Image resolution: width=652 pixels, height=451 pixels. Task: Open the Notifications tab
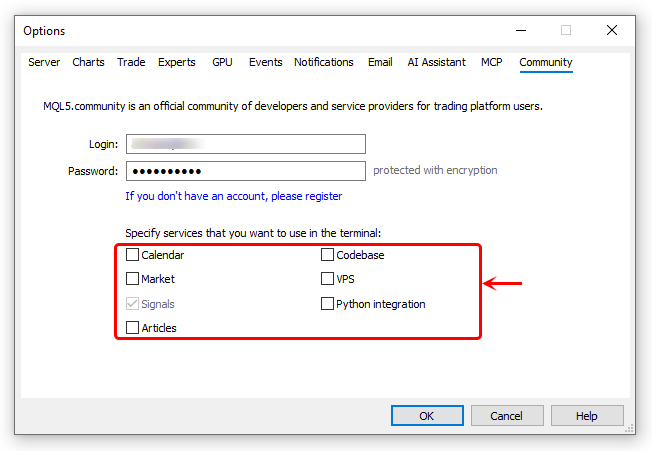point(324,62)
